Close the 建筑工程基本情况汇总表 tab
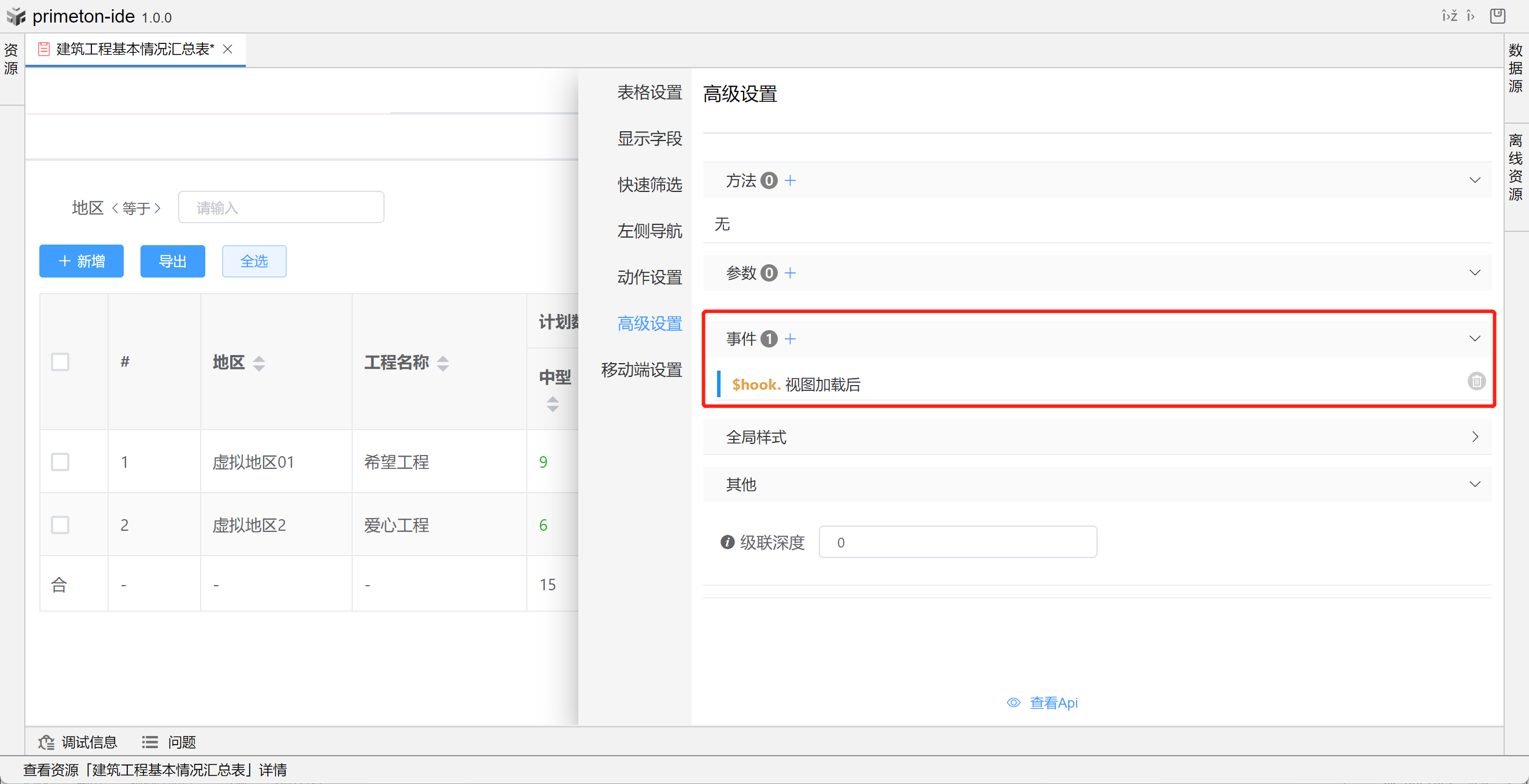The width and height of the screenshot is (1529, 784). coord(228,49)
